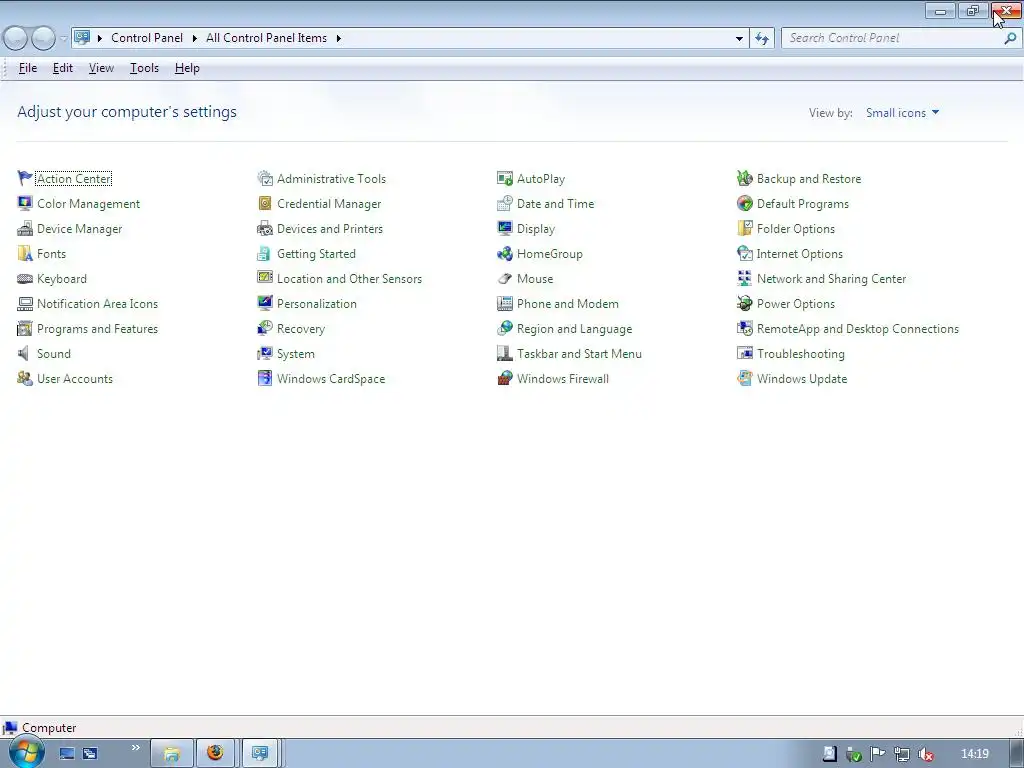Open RemoteApp and Desktop Connections link

[857, 329]
